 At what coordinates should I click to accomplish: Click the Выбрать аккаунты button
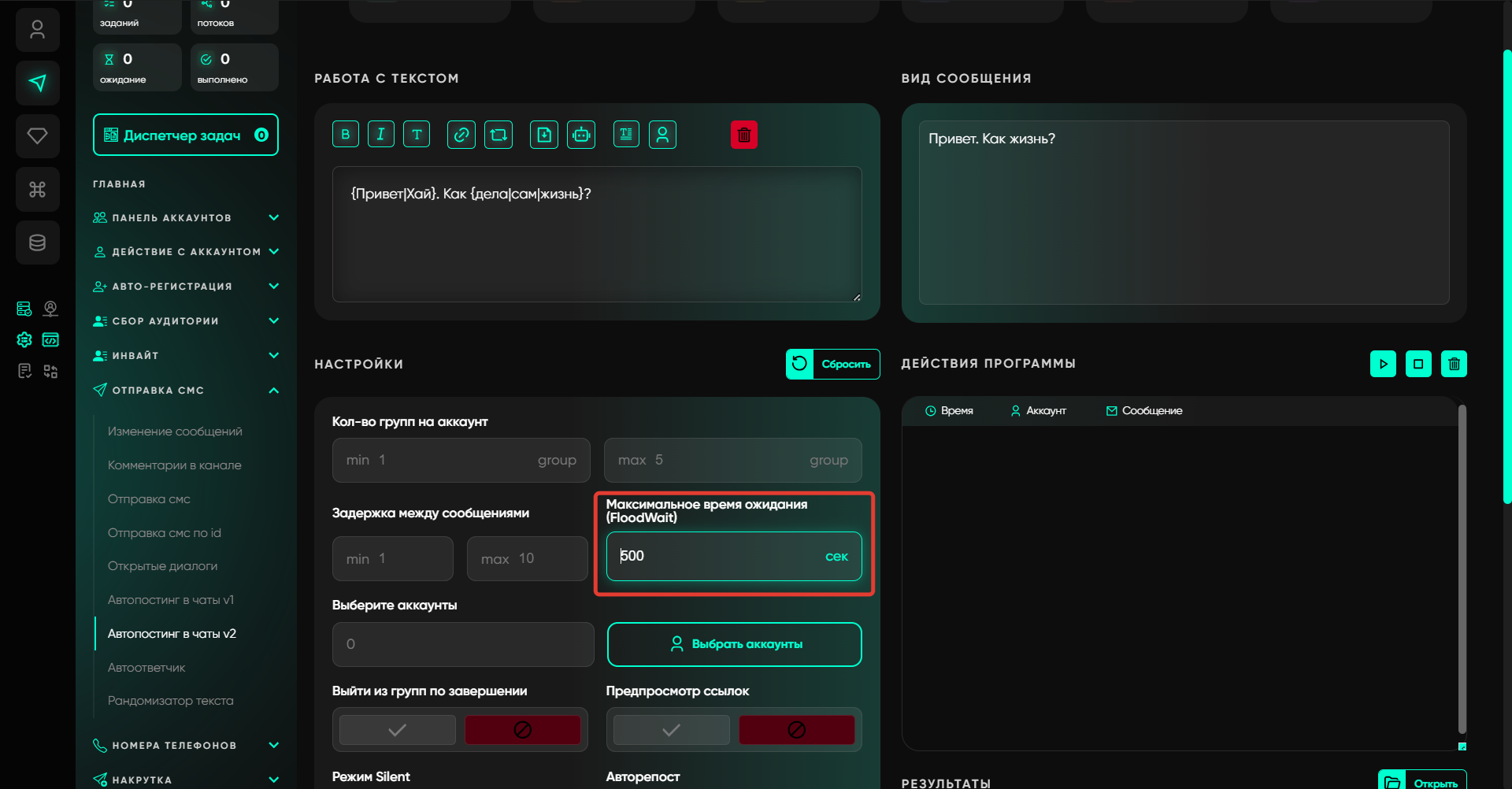click(x=734, y=644)
